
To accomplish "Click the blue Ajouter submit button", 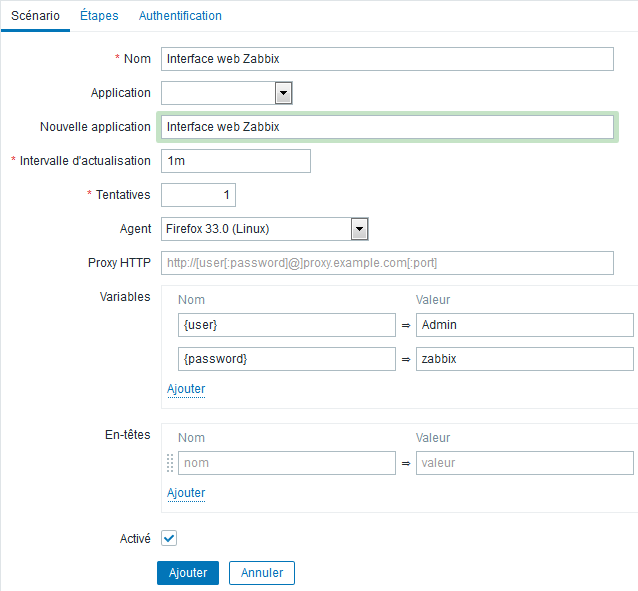I will click(188, 573).
